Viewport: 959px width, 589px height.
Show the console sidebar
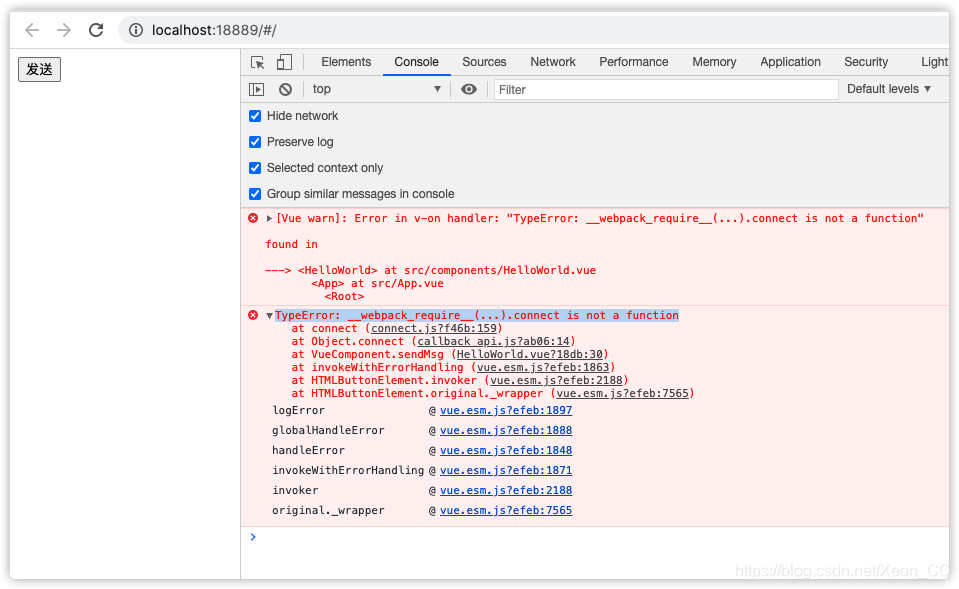pyautogui.click(x=256, y=89)
